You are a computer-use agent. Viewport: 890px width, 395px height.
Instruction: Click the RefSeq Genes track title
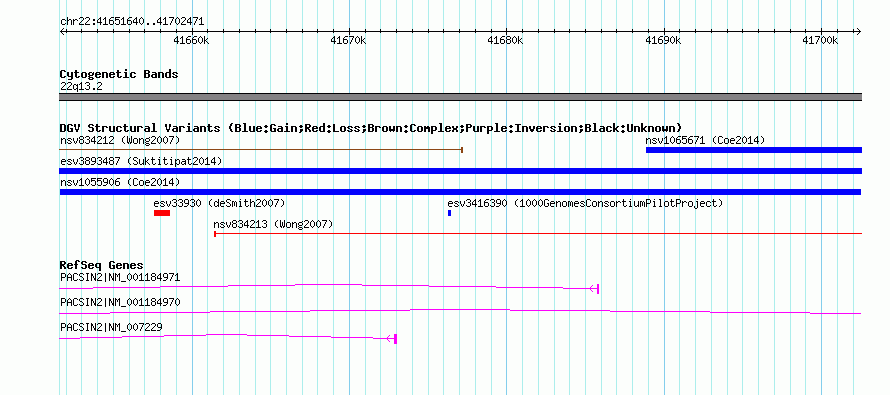[x=102, y=265]
